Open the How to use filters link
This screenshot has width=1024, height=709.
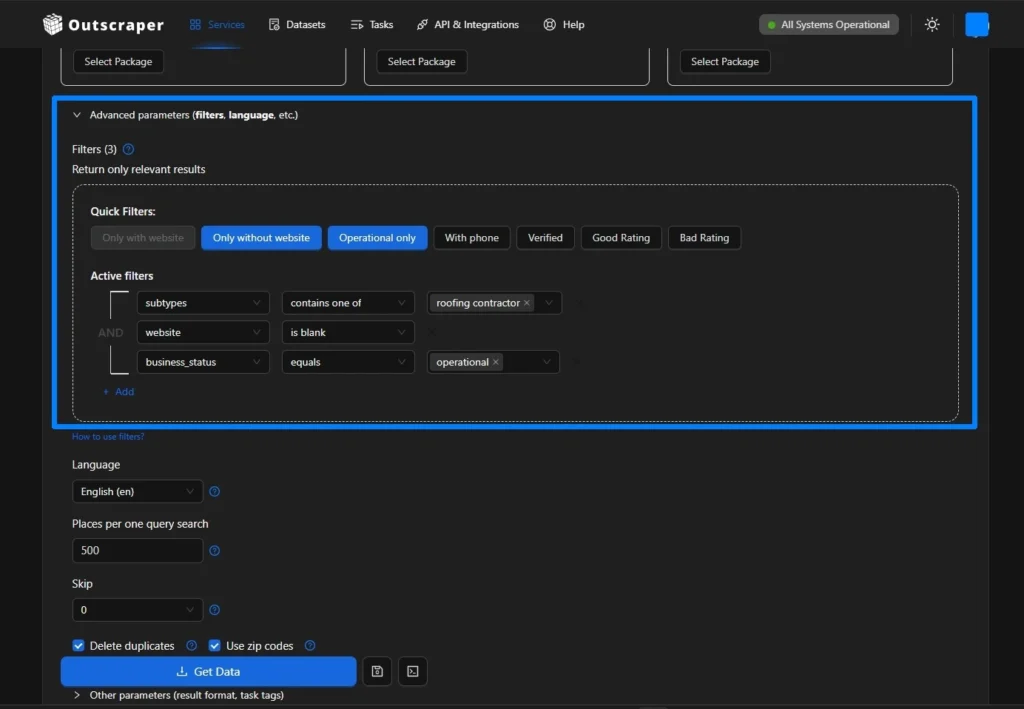(x=108, y=437)
